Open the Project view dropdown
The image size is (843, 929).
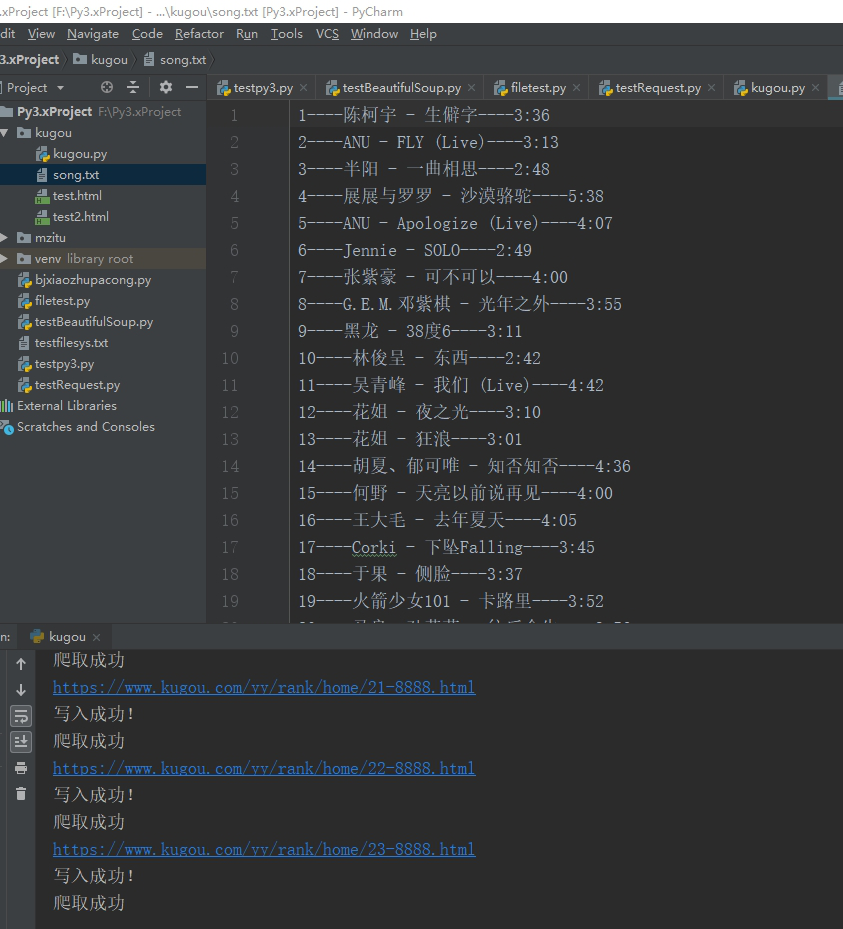click(60, 88)
